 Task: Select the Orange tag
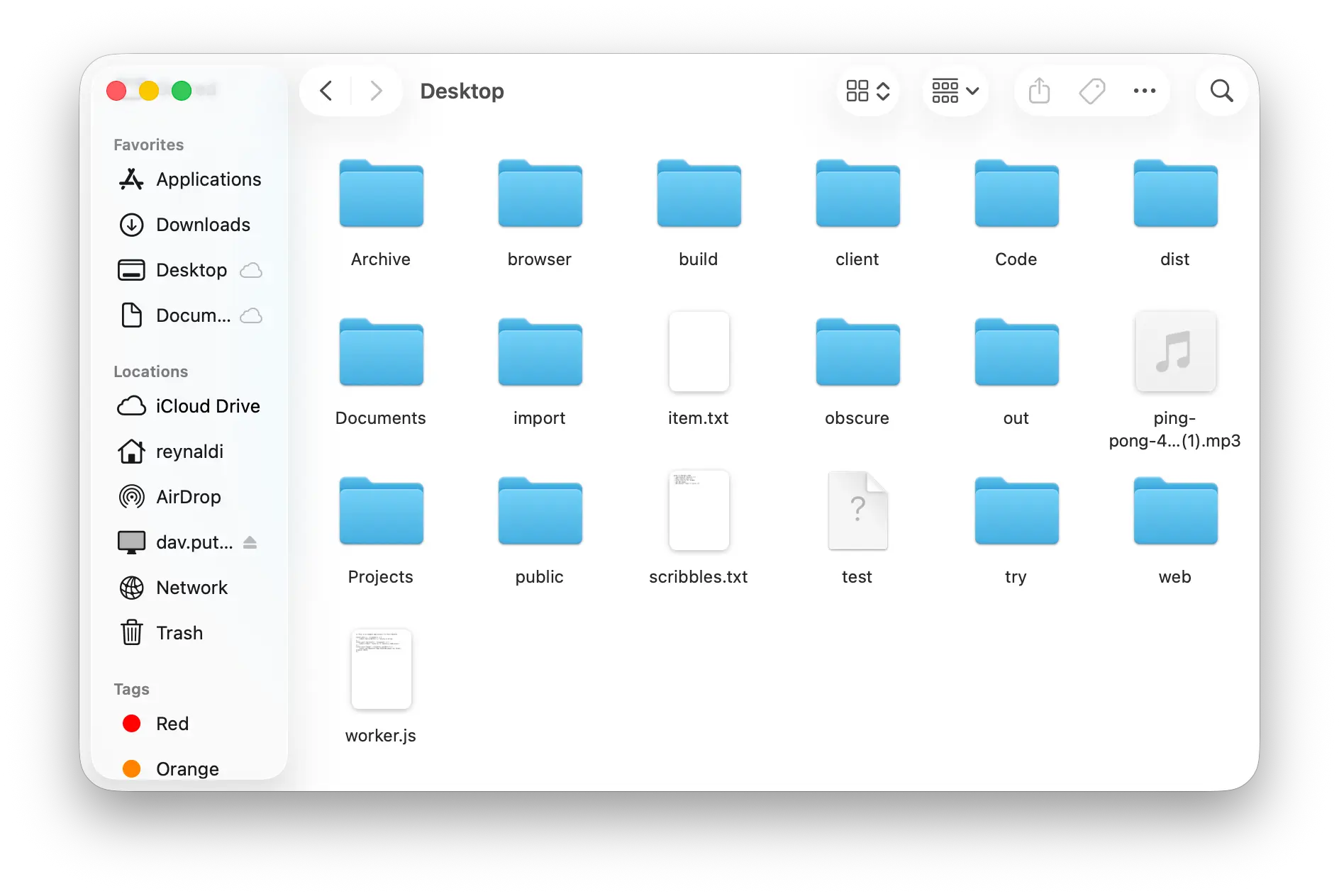tap(187, 768)
